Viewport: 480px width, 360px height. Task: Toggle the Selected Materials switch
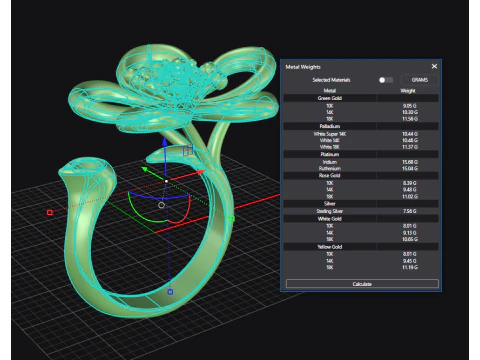coord(386,80)
